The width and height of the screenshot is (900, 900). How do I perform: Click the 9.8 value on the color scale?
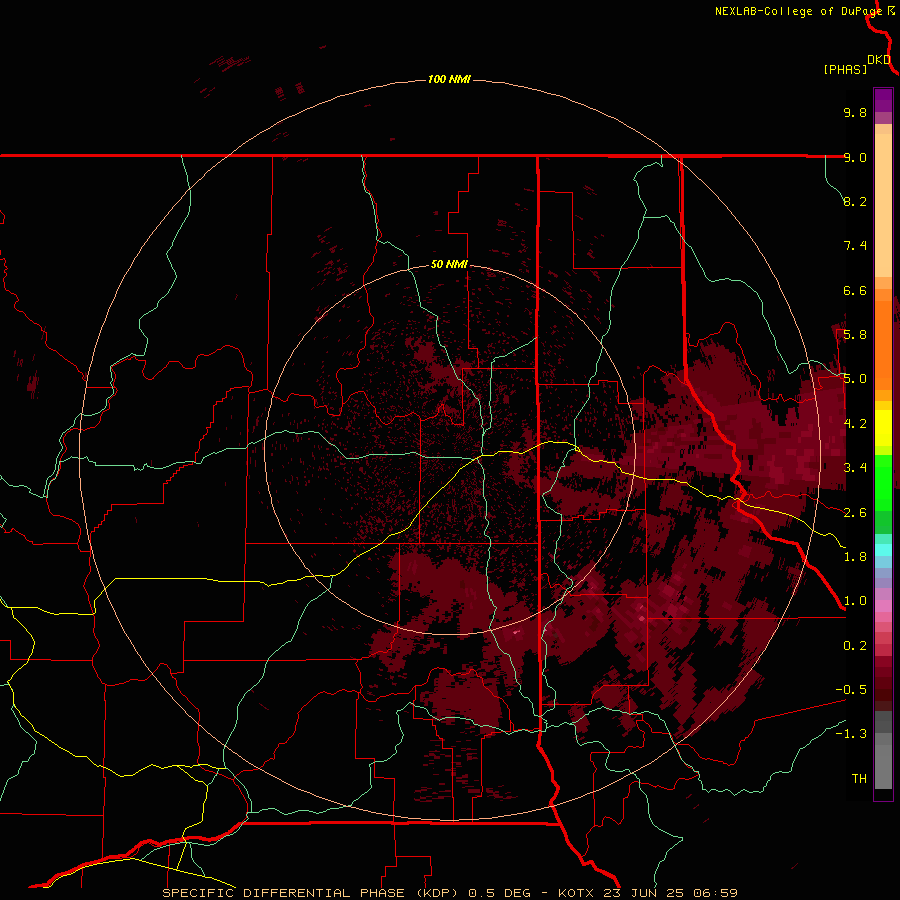855,112
